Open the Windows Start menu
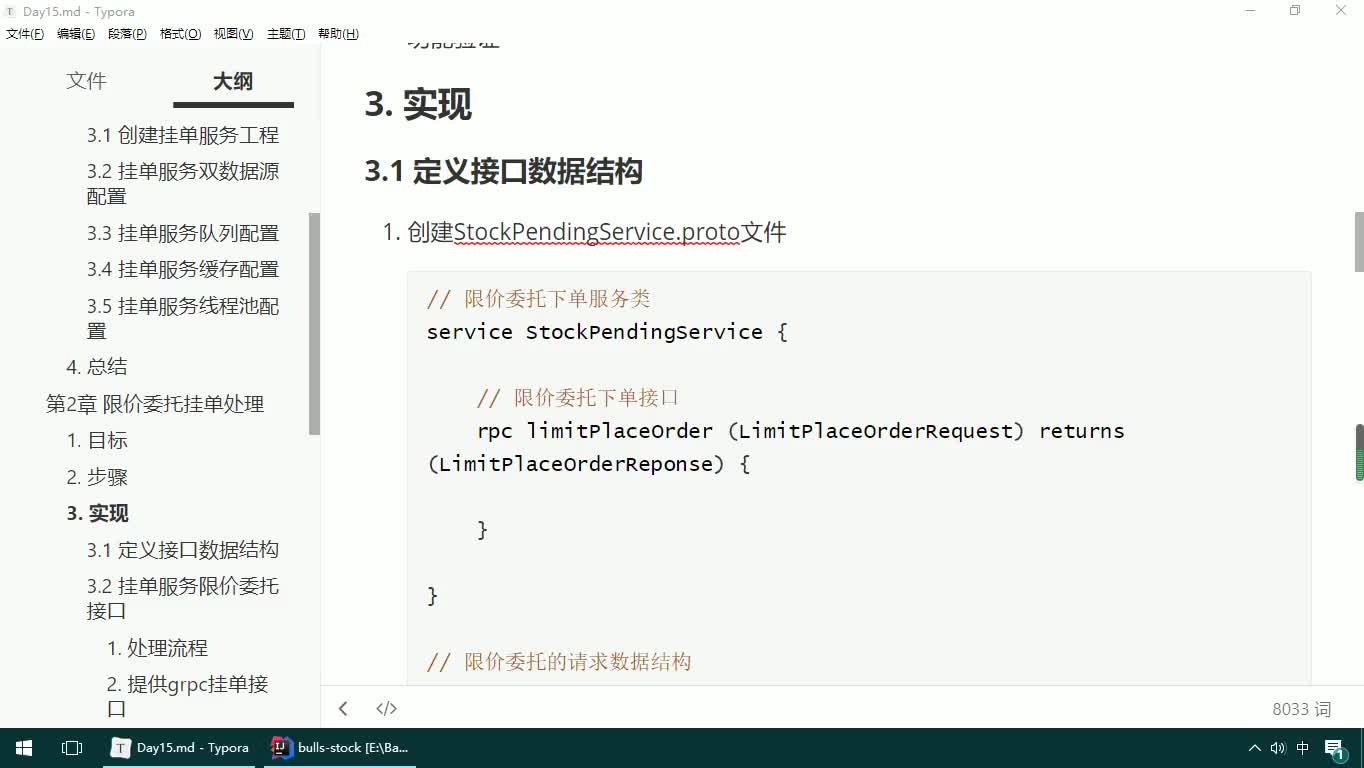 pos(24,748)
